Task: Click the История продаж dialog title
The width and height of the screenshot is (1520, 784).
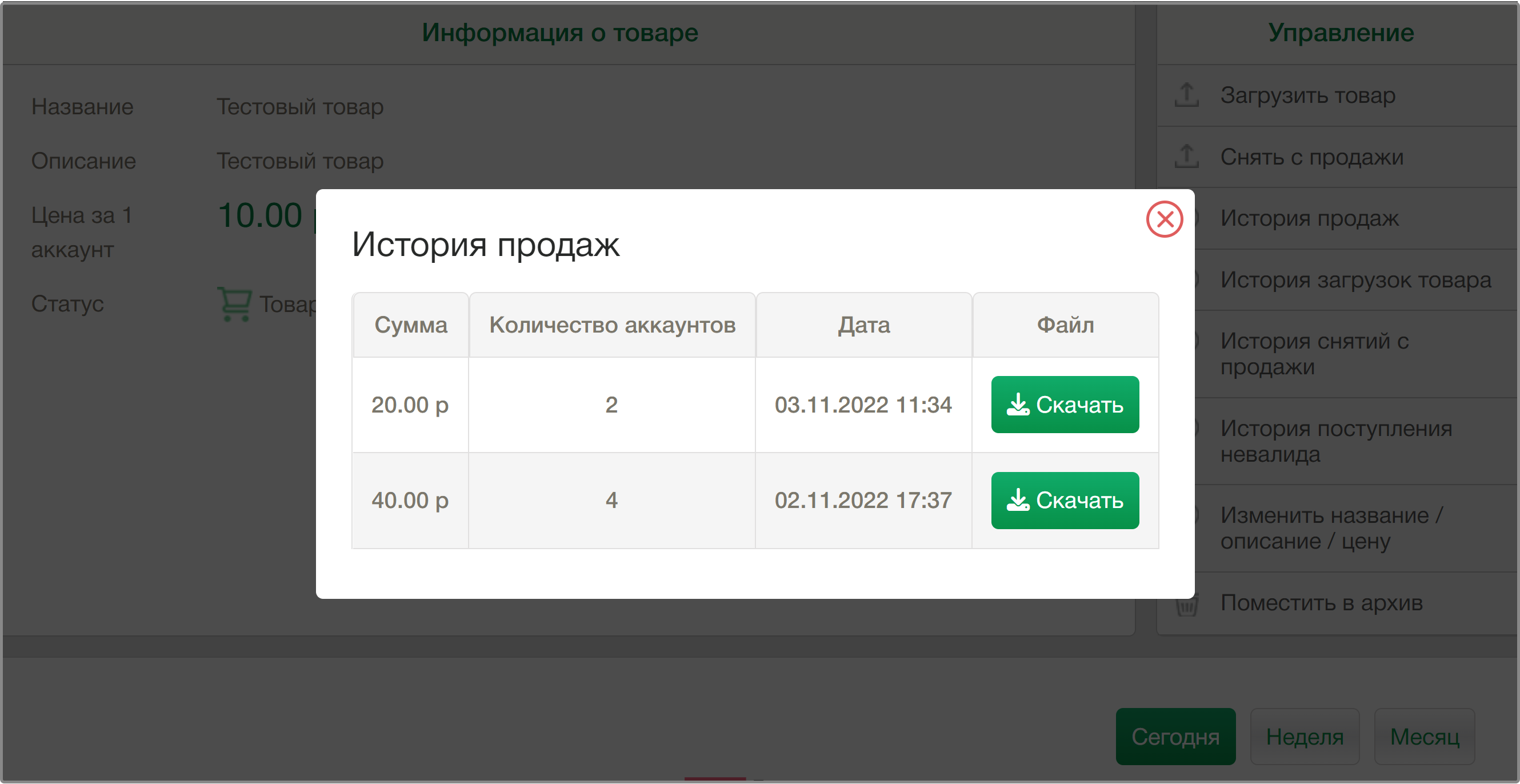Action: (485, 244)
